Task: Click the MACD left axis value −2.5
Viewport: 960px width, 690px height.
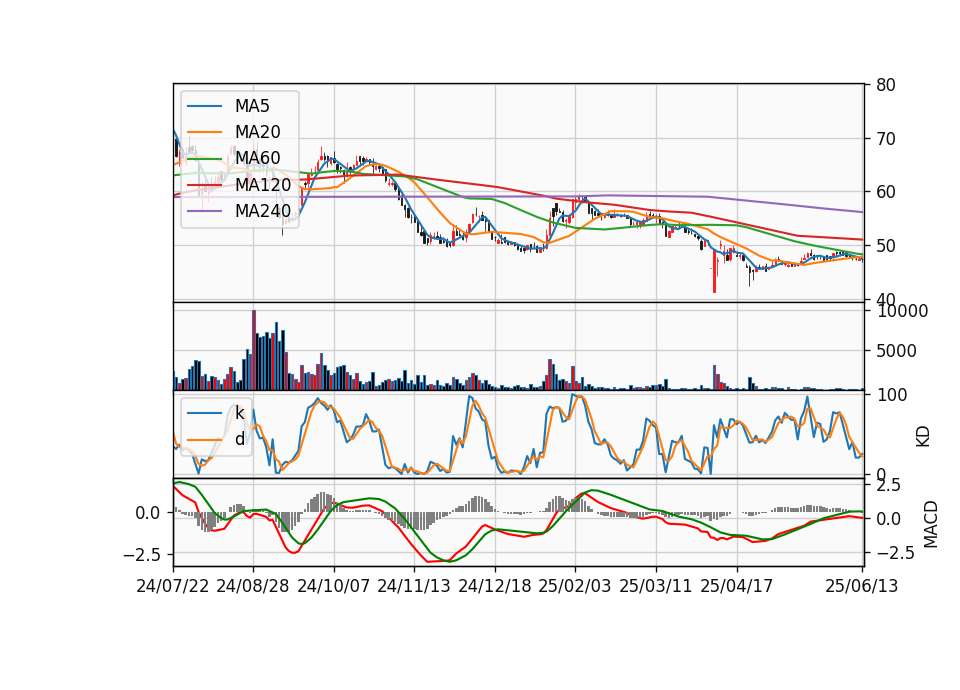Action: [x=142, y=555]
